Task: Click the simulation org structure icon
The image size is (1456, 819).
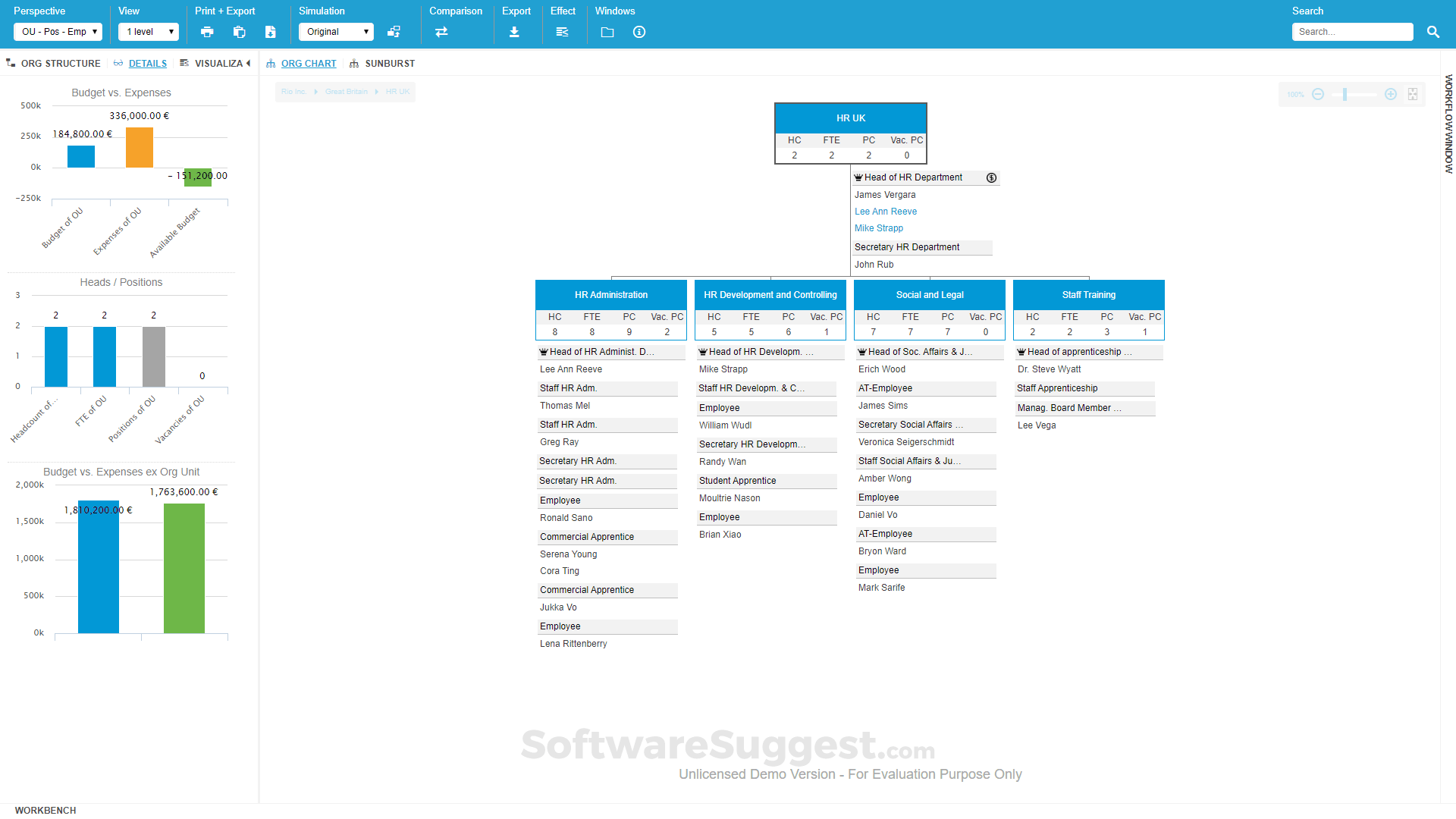Action: (x=394, y=32)
